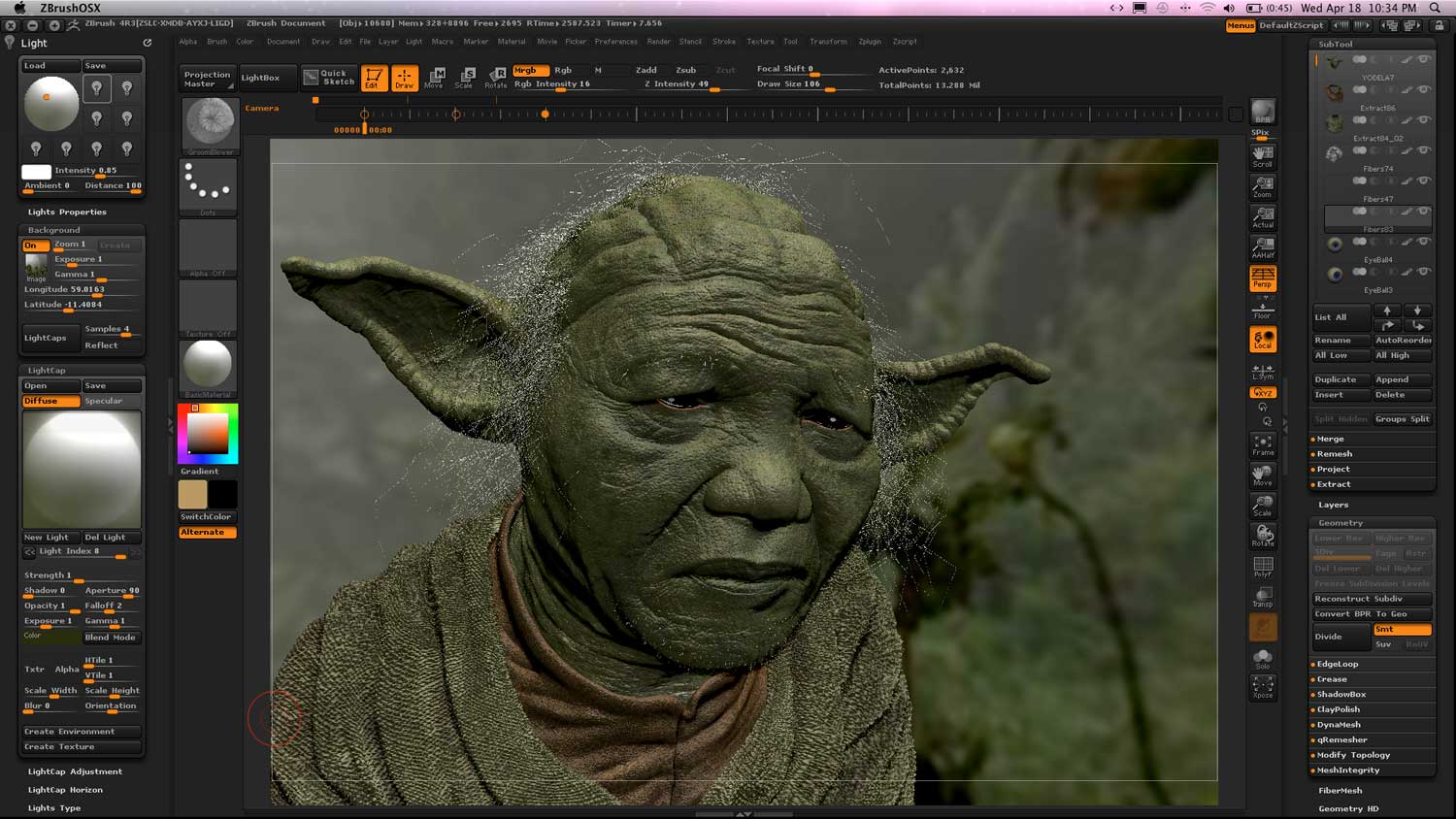Choose the Scale tool in top shelf

click(x=464, y=78)
